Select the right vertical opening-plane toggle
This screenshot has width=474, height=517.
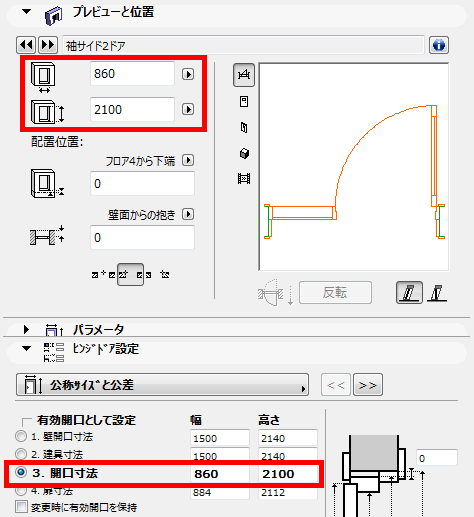click(437, 293)
